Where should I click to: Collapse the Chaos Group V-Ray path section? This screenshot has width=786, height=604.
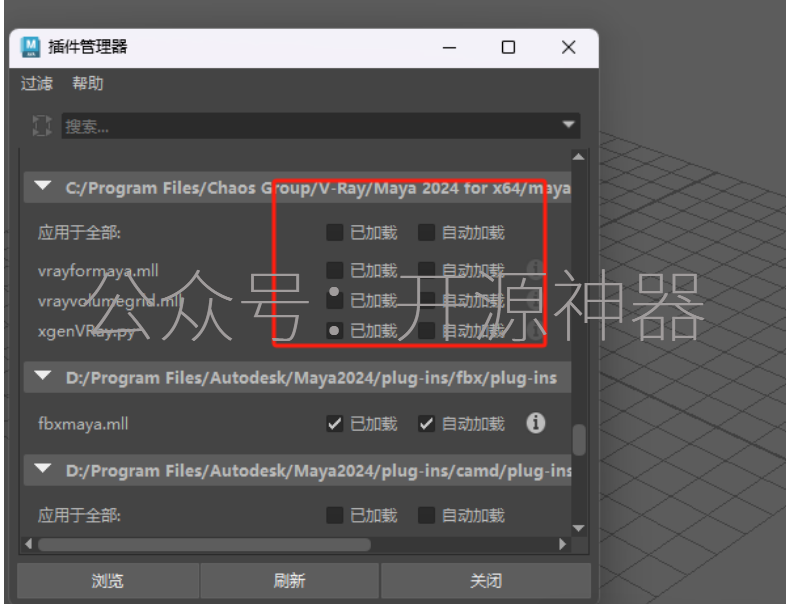tap(43, 186)
